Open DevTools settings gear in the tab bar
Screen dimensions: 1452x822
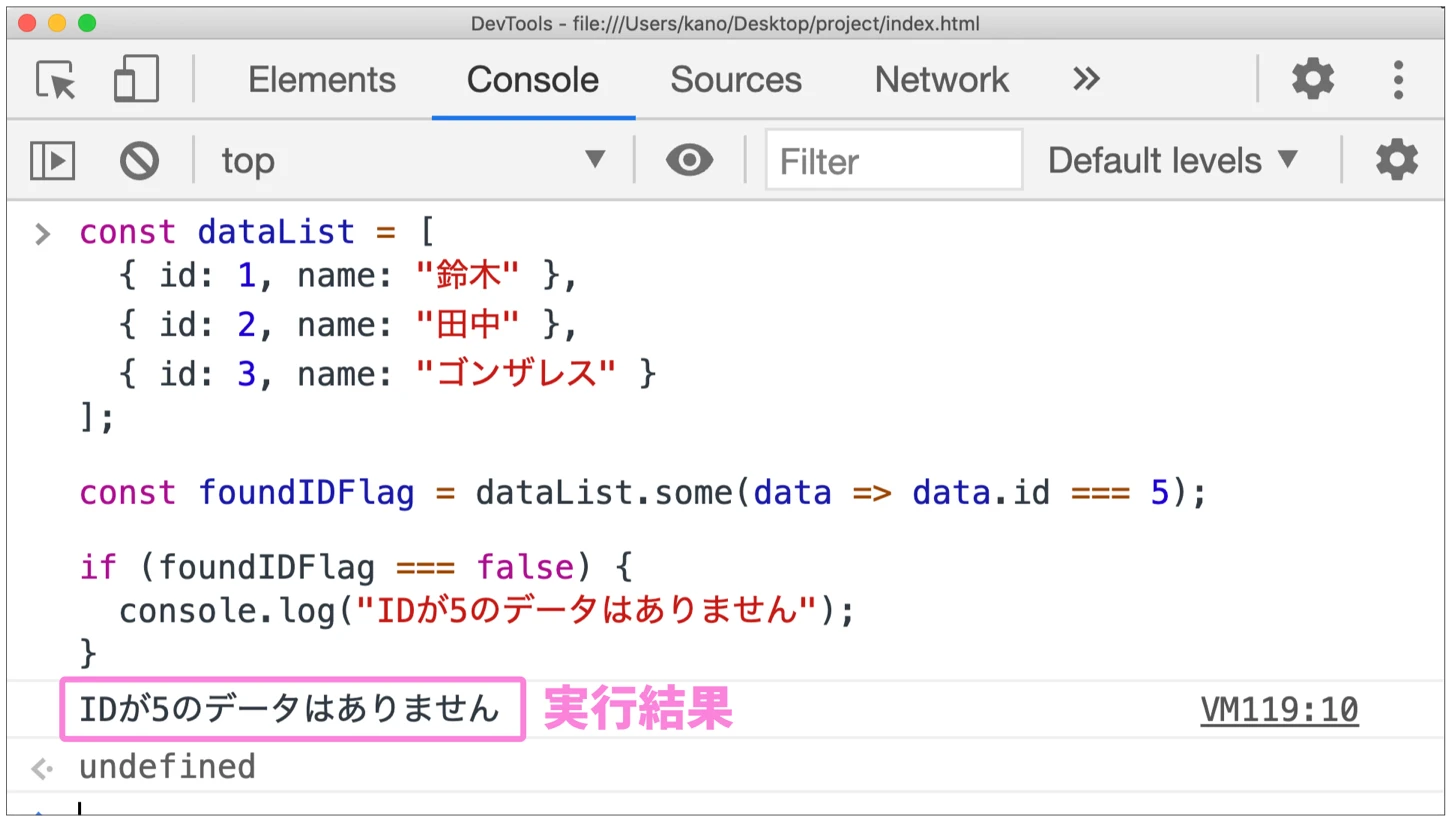1312,79
